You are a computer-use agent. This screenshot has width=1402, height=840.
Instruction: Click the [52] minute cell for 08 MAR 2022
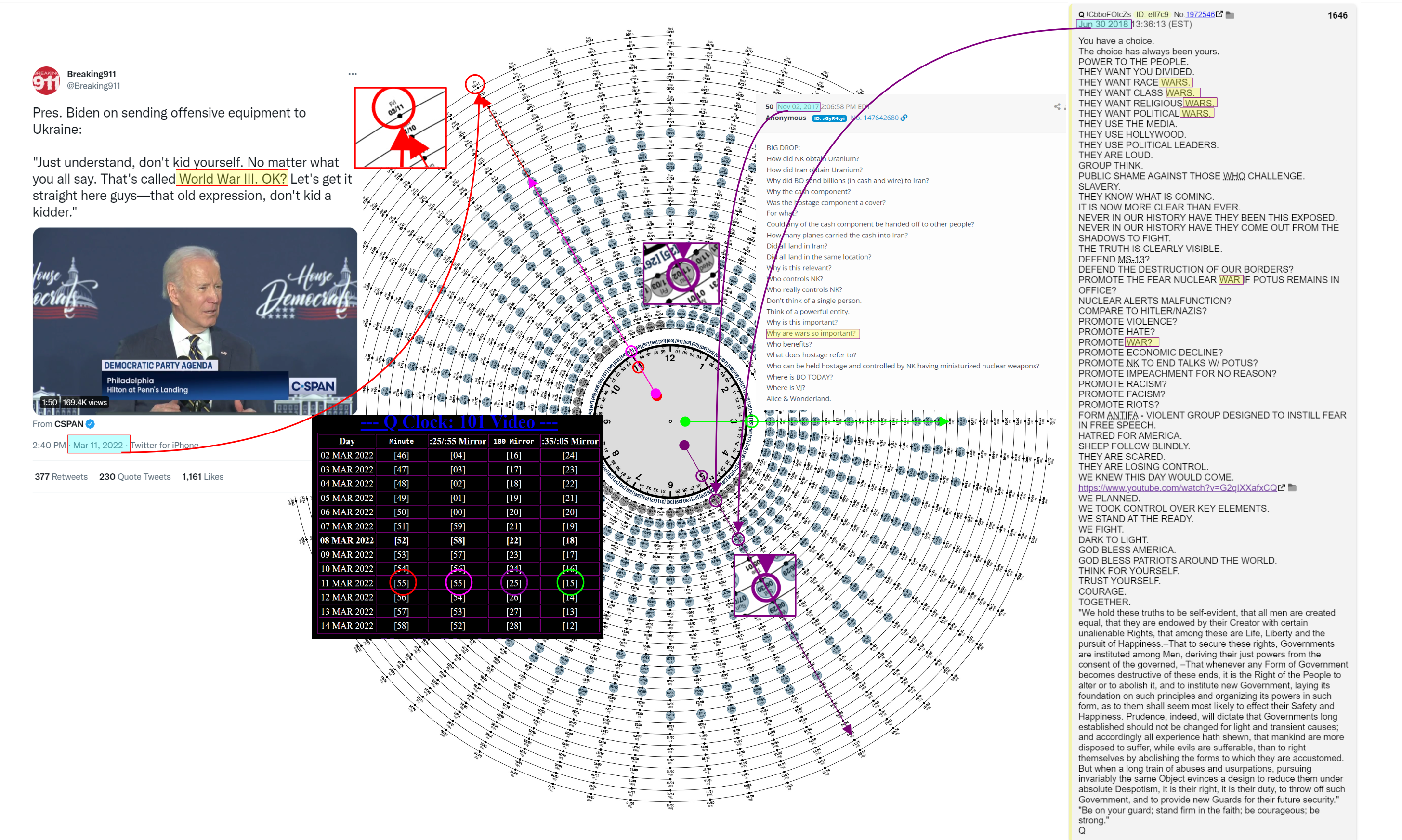[x=401, y=540]
